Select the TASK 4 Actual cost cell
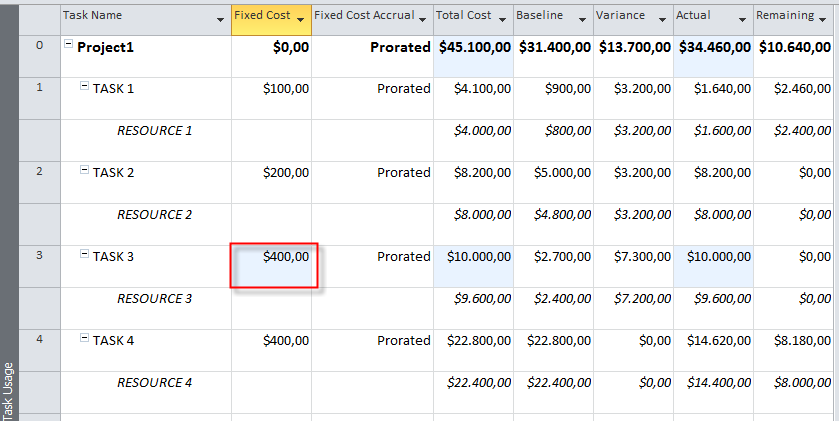 pos(713,341)
